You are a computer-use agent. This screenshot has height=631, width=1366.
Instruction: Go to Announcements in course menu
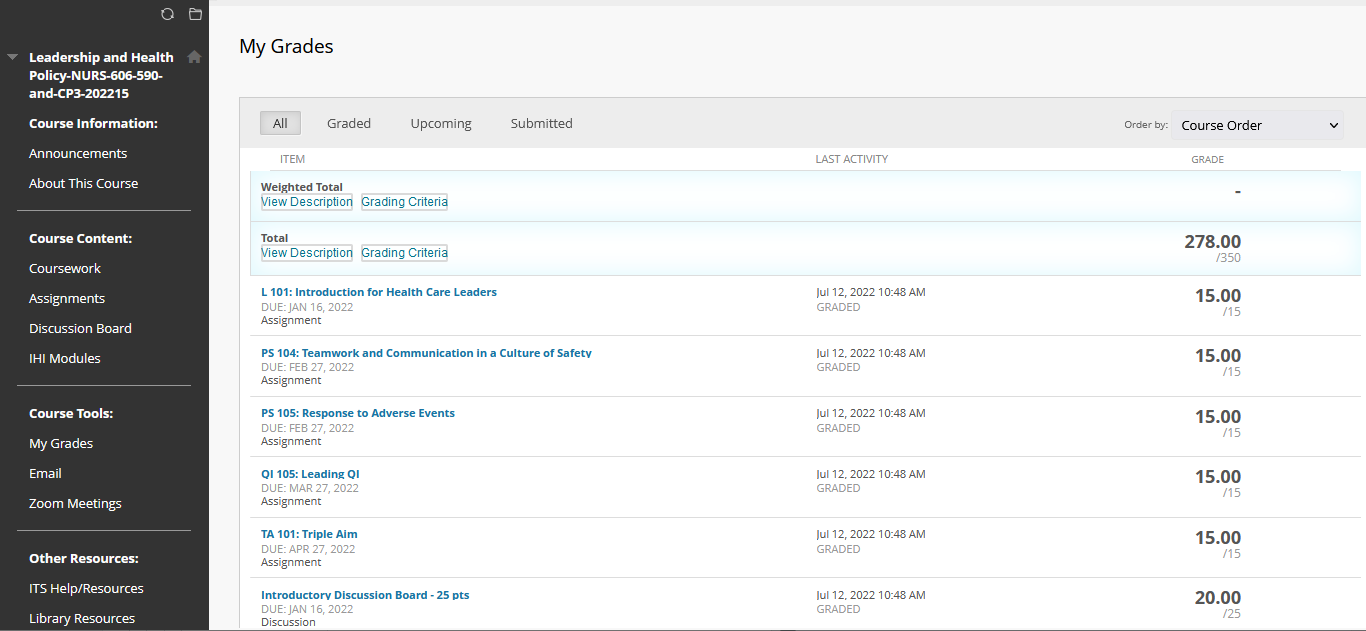[78, 153]
